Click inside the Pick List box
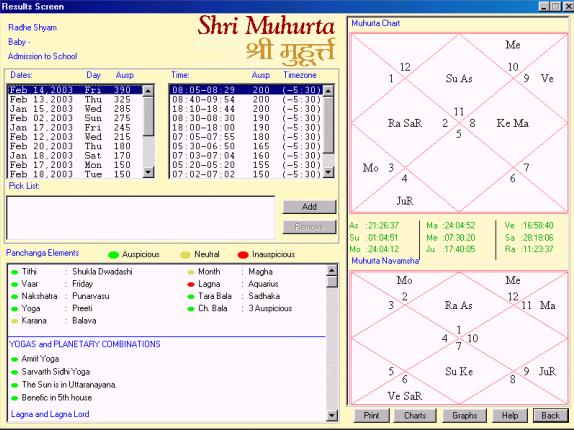Screen dimensions: 574x430 click(x=141, y=218)
